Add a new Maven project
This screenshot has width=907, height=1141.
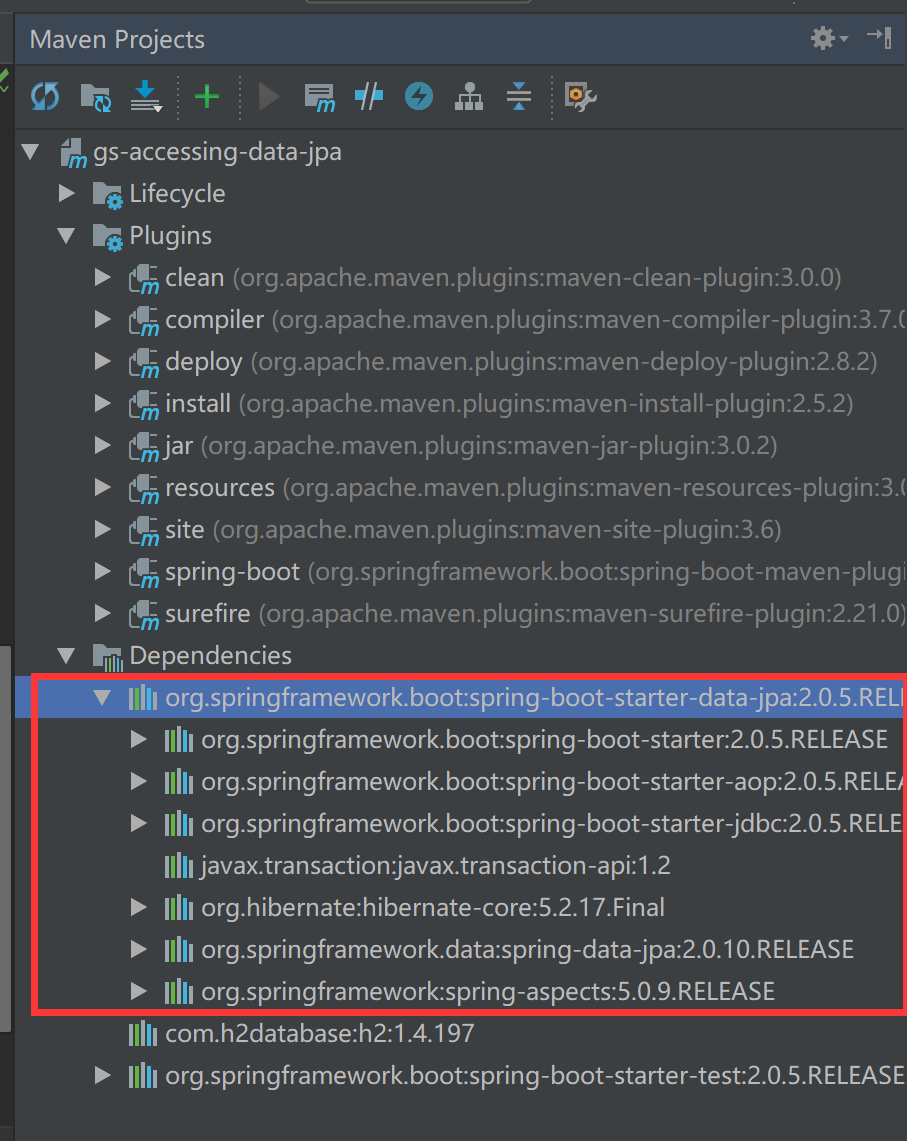click(207, 97)
